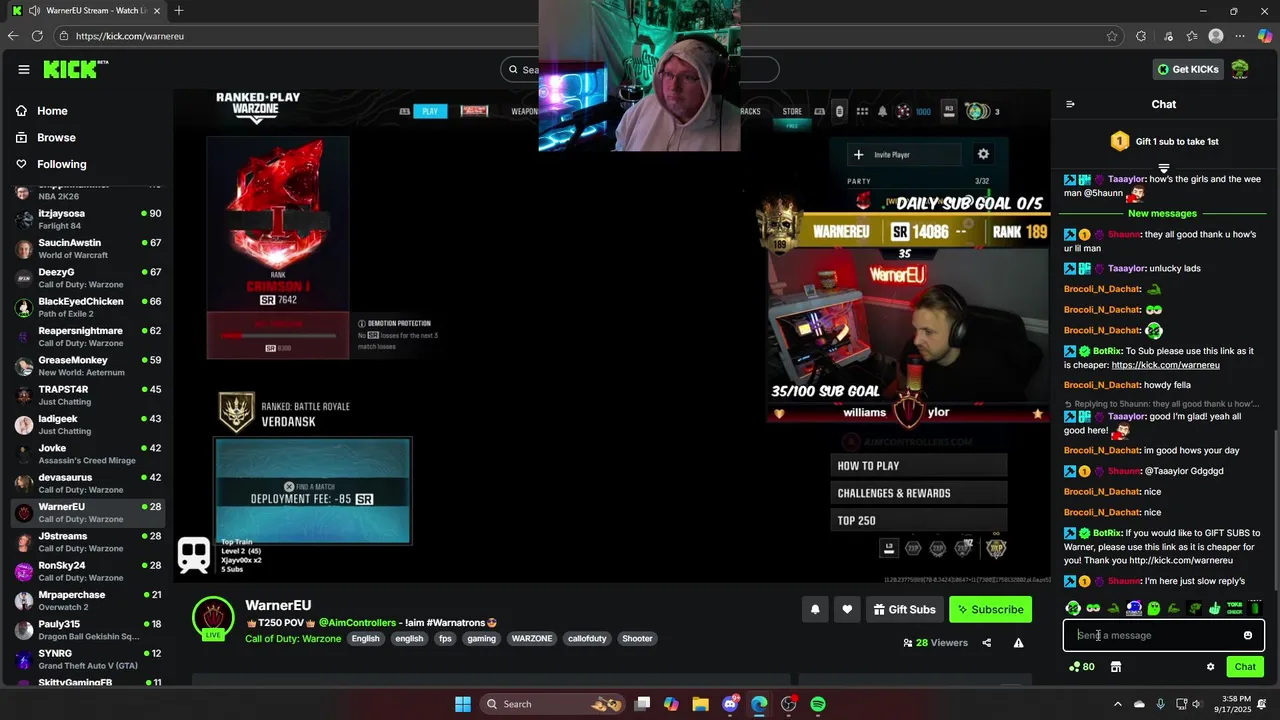1280x720 pixels.
Task: Open chat settings gear
Action: point(1210,666)
